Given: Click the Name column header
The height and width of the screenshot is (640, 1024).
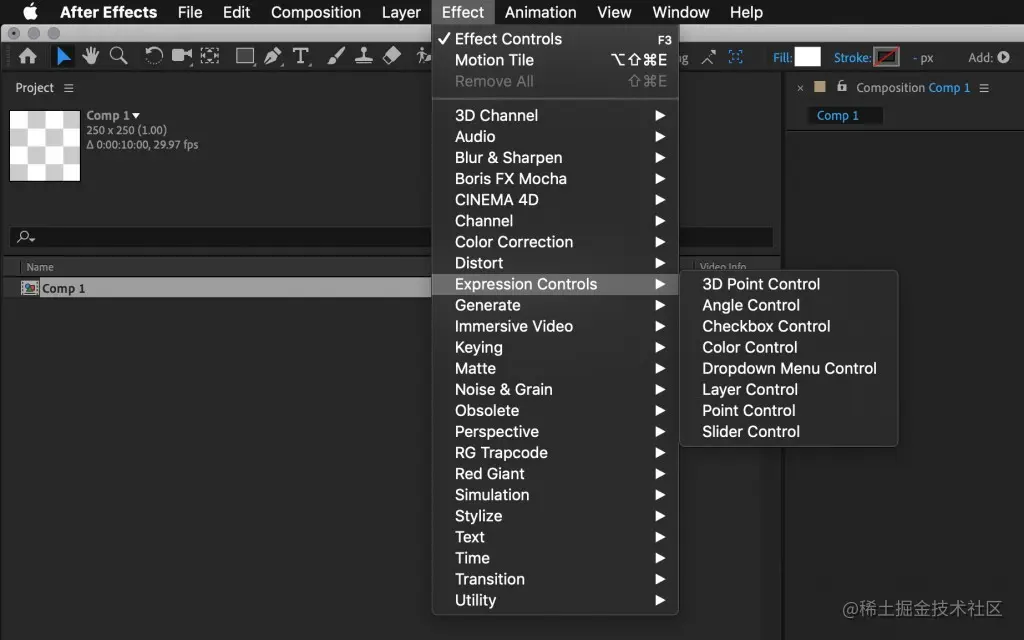Looking at the screenshot, I should 40,267.
